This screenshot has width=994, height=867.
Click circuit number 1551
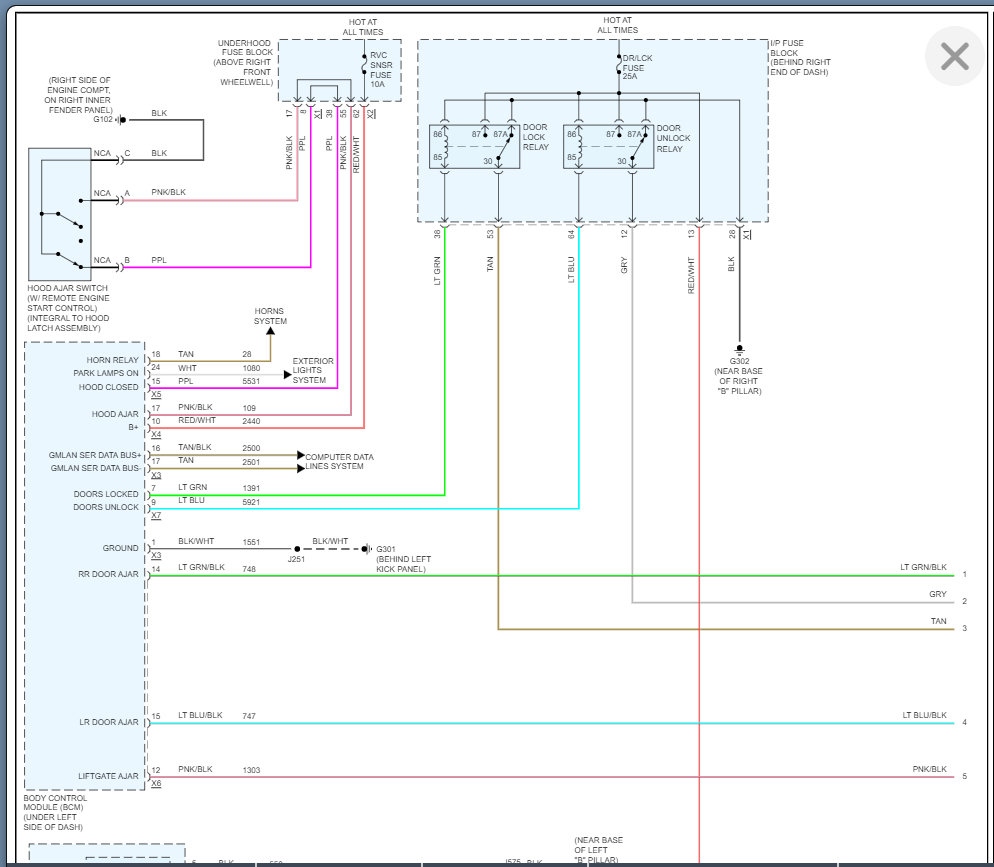(x=251, y=543)
